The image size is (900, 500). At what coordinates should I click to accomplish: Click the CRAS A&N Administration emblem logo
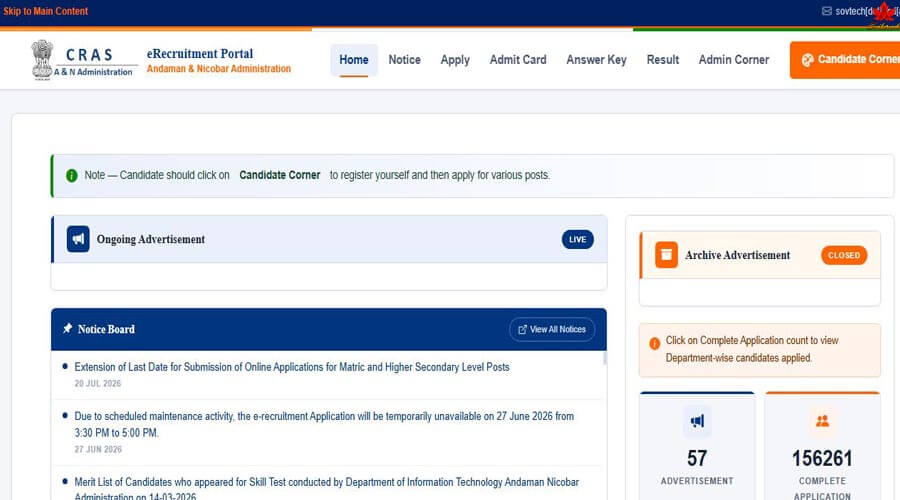point(42,60)
